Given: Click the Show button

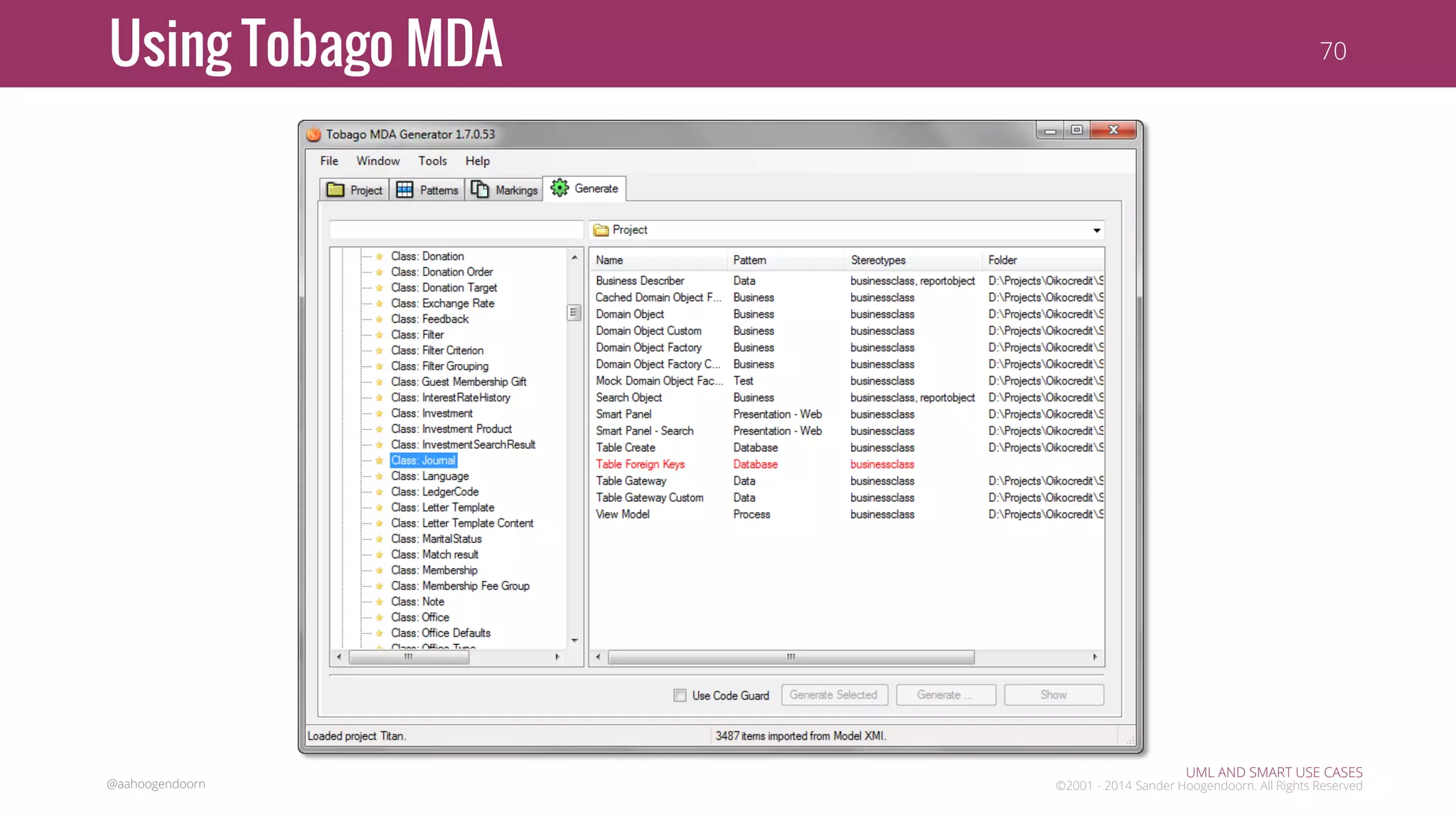Looking at the screenshot, I should click(x=1054, y=695).
